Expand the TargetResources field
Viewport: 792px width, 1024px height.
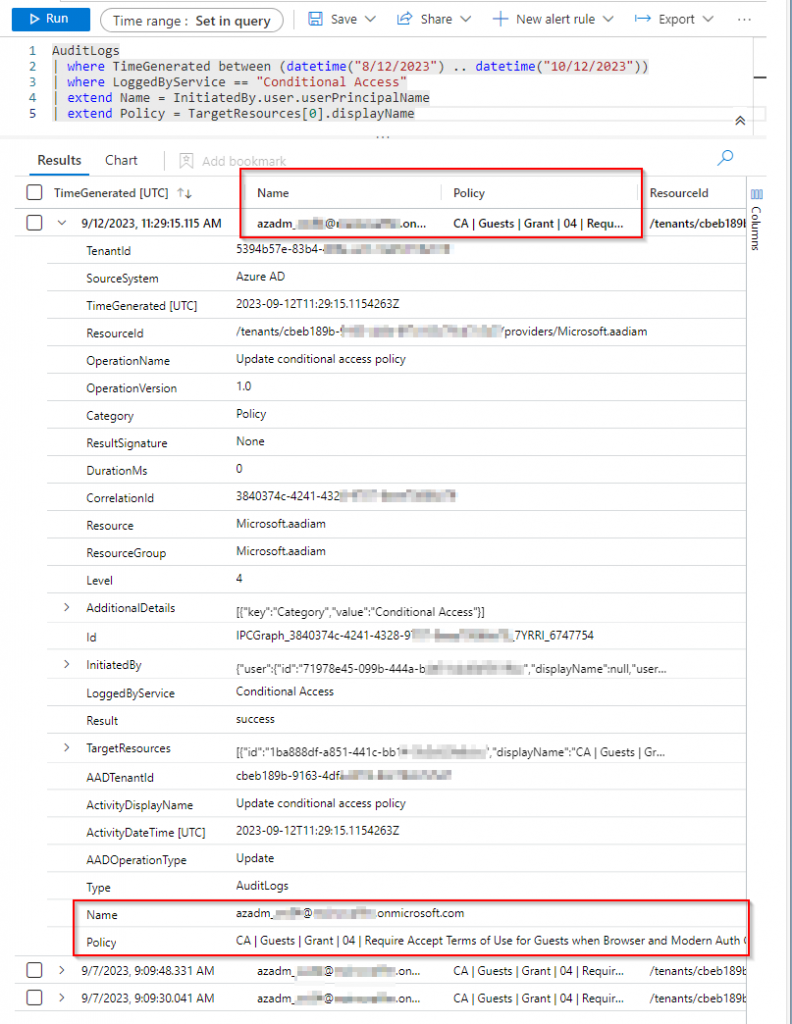point(67,748)
